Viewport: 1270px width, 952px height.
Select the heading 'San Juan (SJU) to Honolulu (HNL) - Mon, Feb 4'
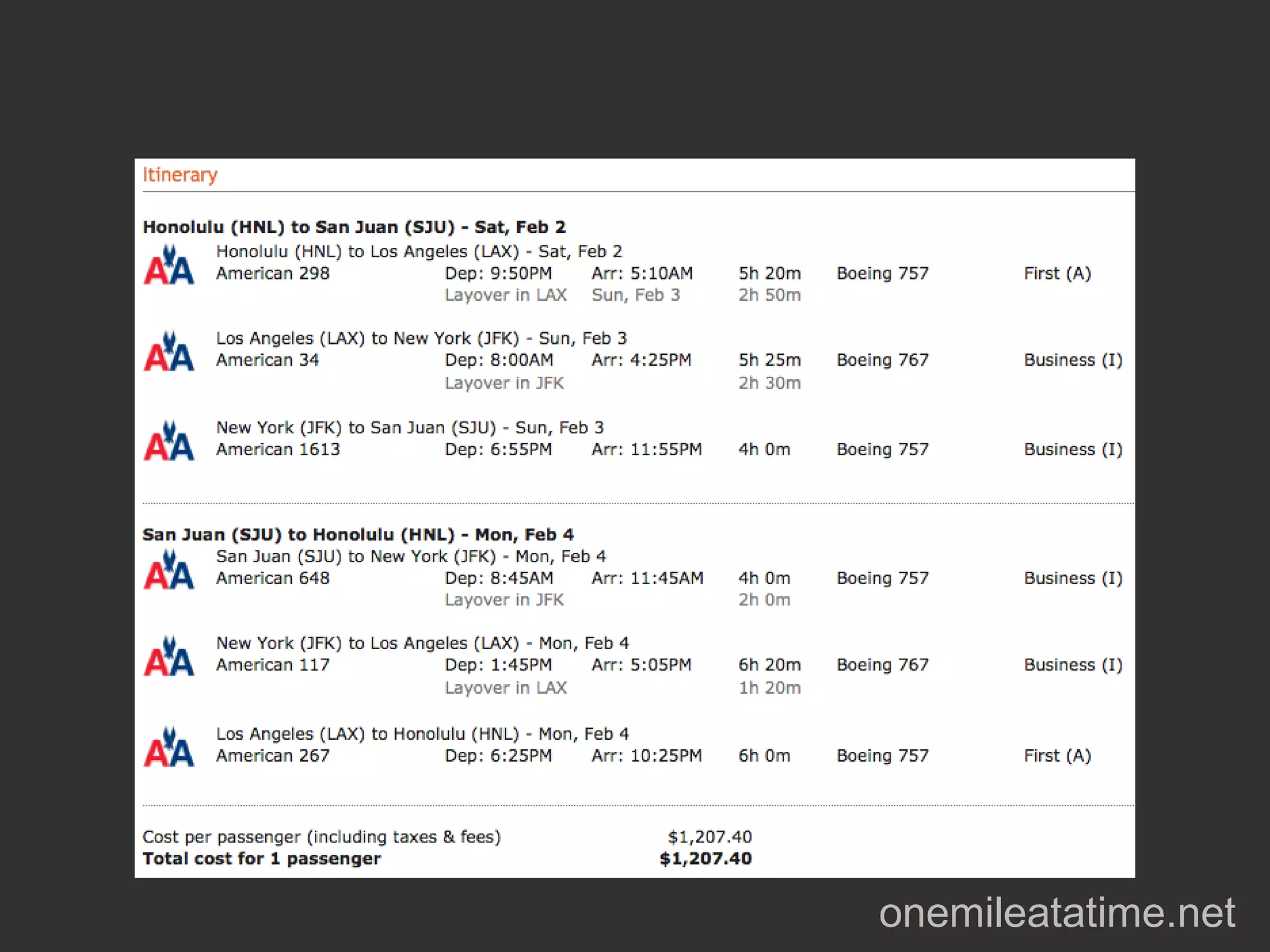pyautogui.click(x=358, y=535)
